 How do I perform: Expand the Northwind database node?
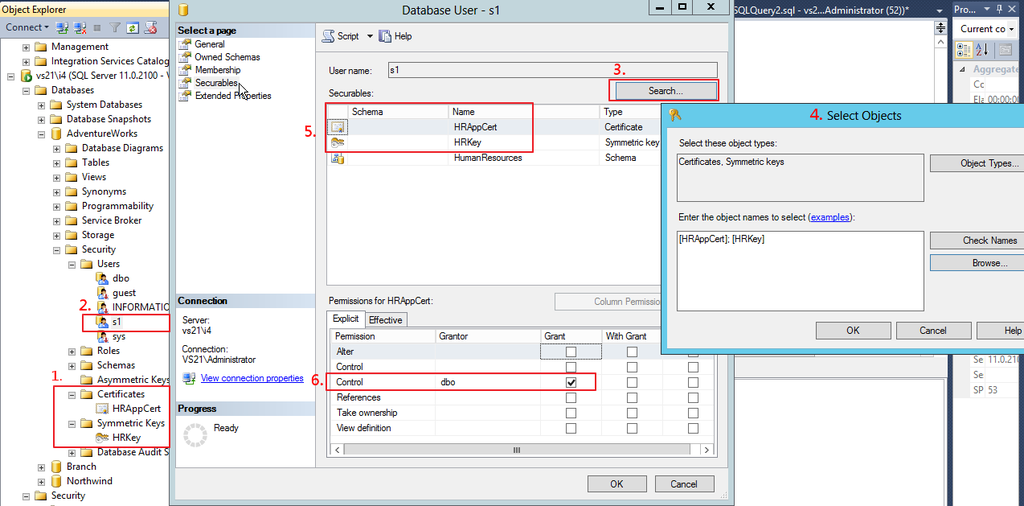tap(41, 481)
